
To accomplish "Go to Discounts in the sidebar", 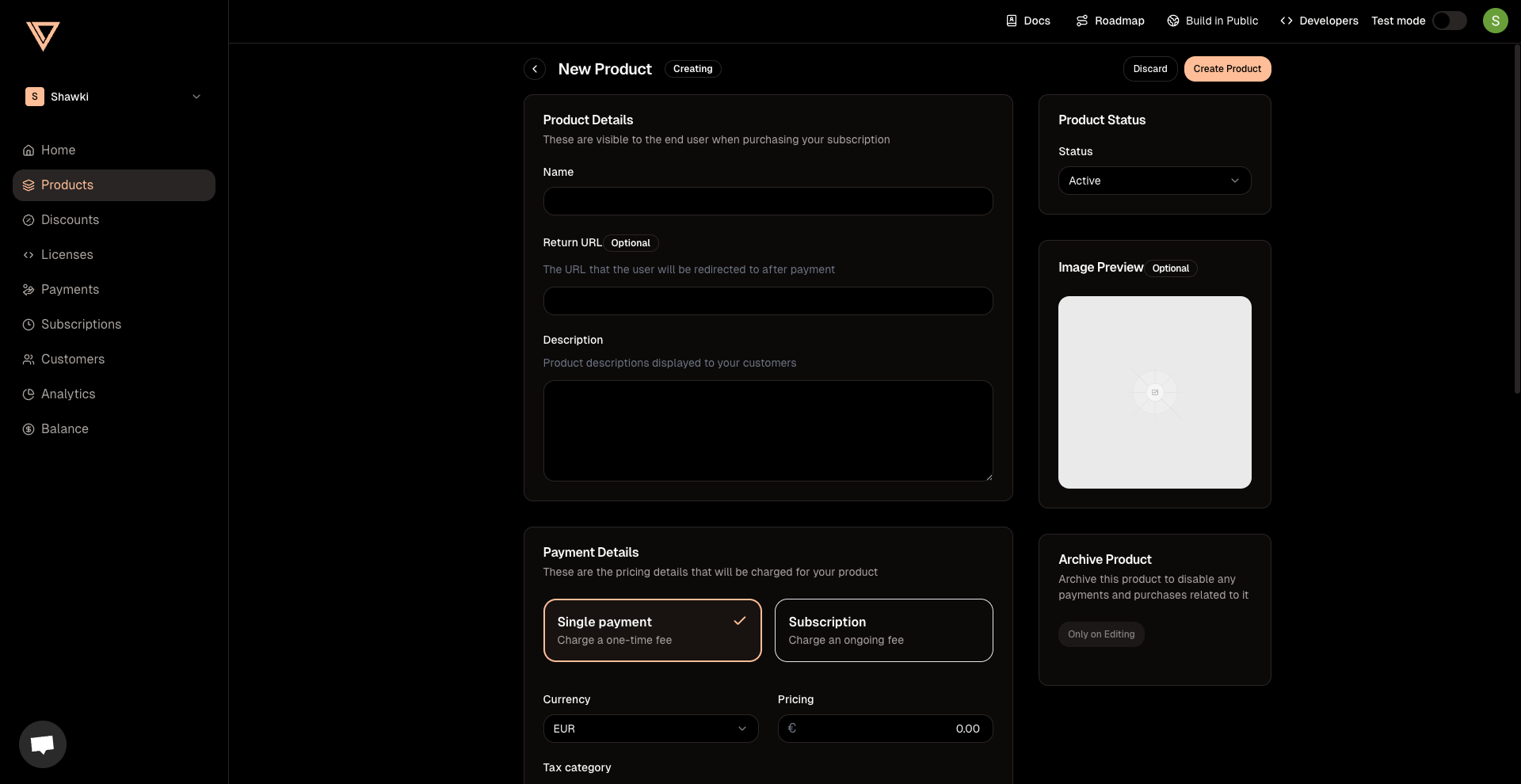I will (x=70, y=220).
